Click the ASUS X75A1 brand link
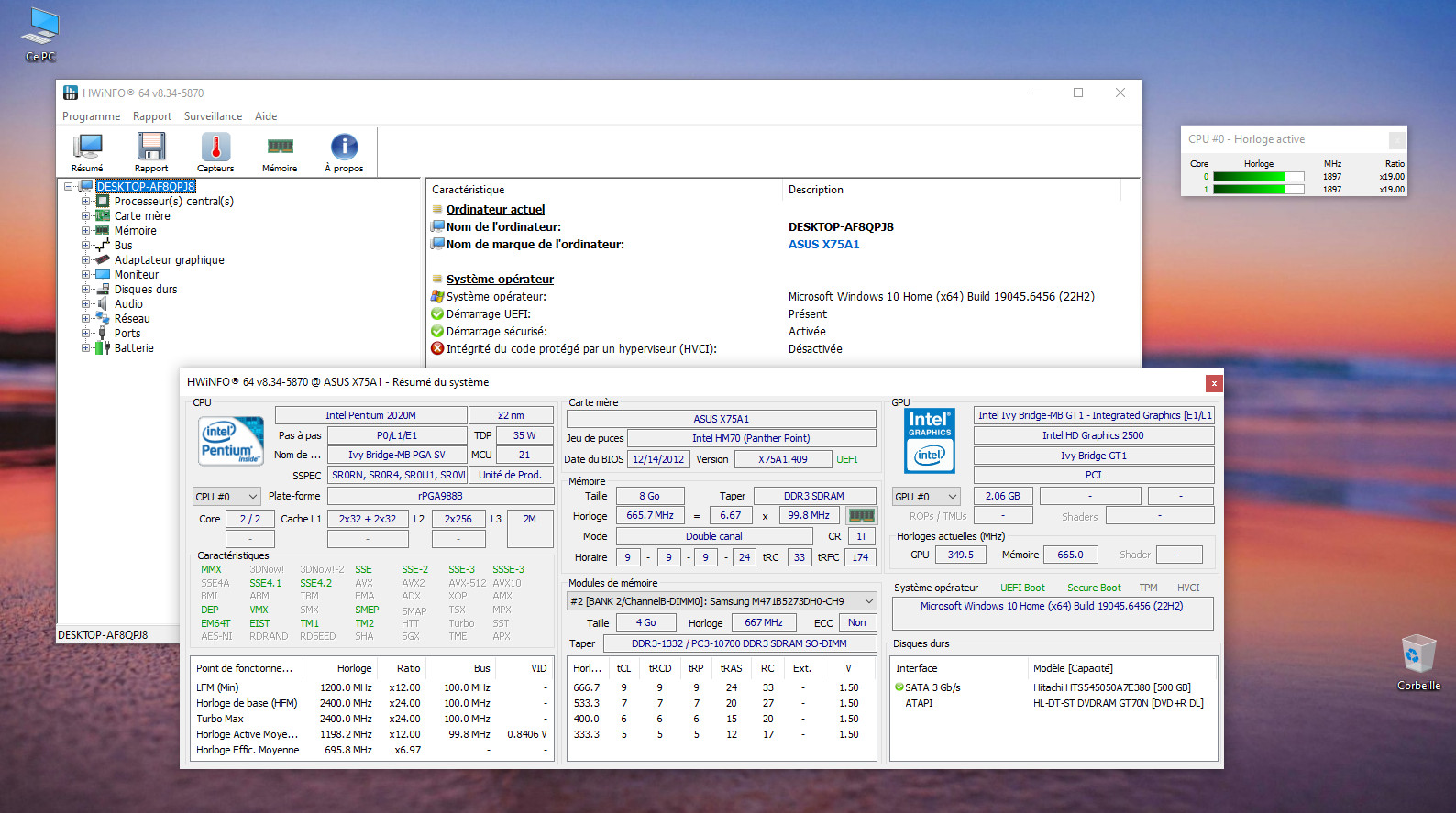This screenshot has width=1456, height=813. (x=823, y=245)
